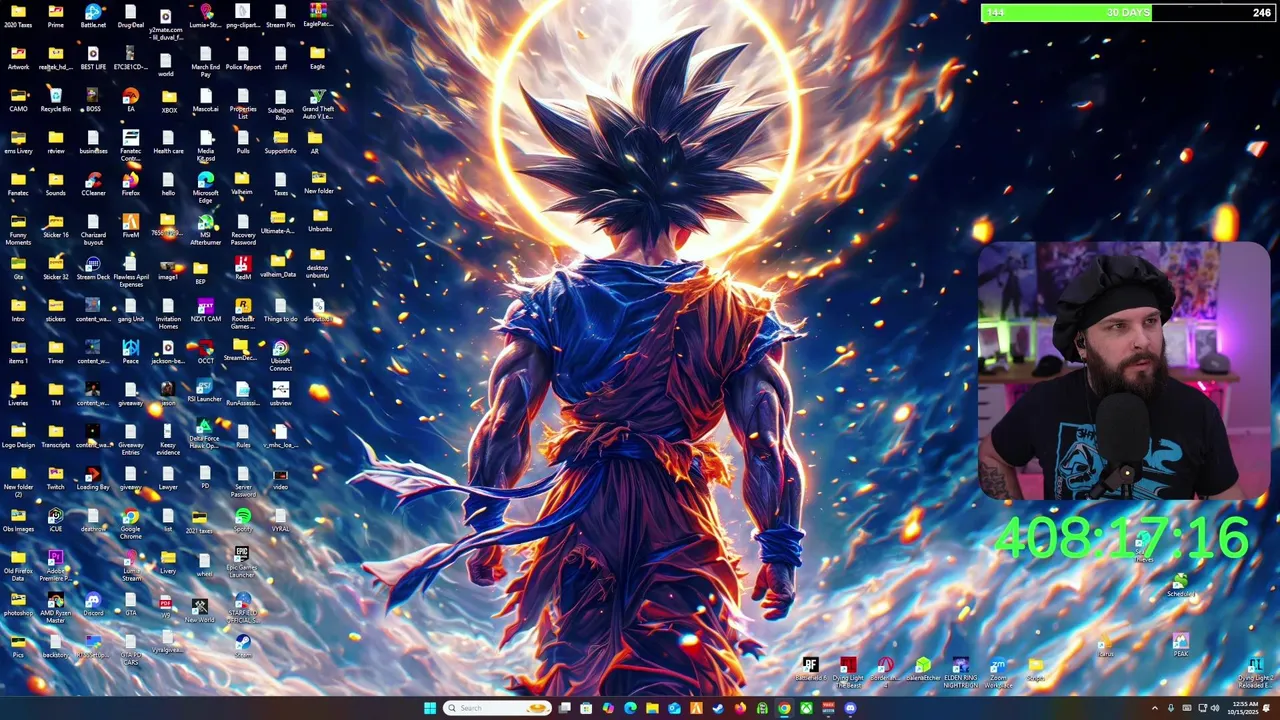Click the 408:17:16 countdown timer overlay
This screenshot has height=720, width=1280.
(1121, 538)
